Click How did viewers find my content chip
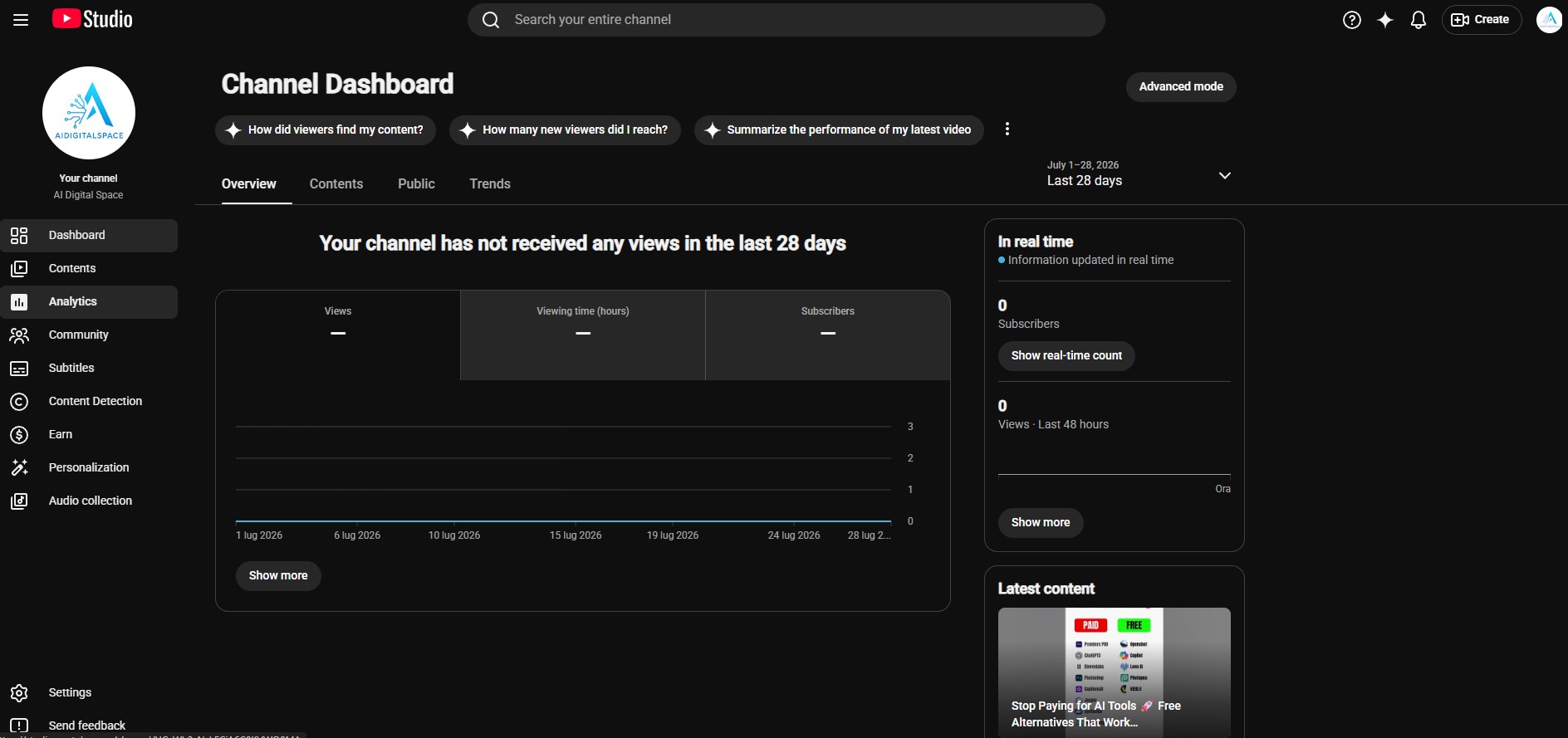 click(326, 130)
